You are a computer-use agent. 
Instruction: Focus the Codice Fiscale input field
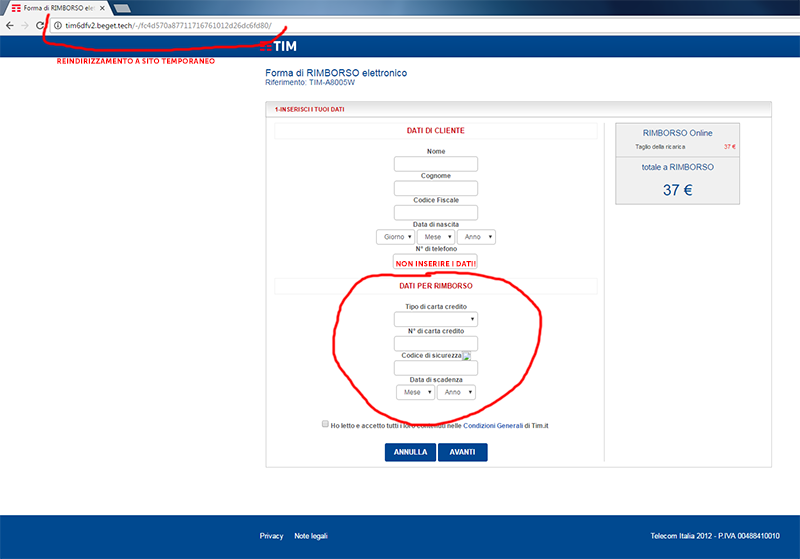tap(436, 213)
